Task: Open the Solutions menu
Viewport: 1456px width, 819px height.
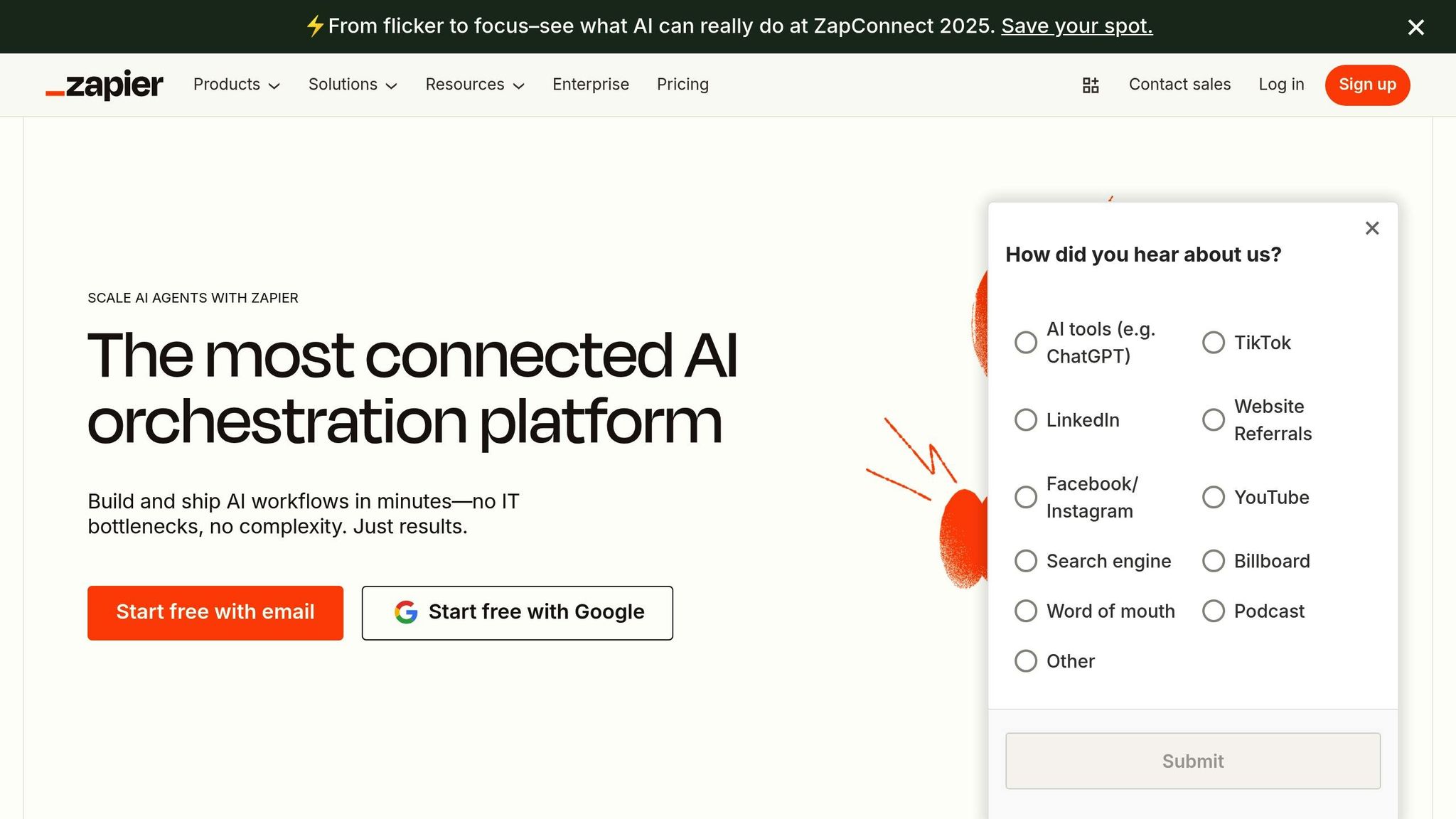Action: click(x=352, y=85)
